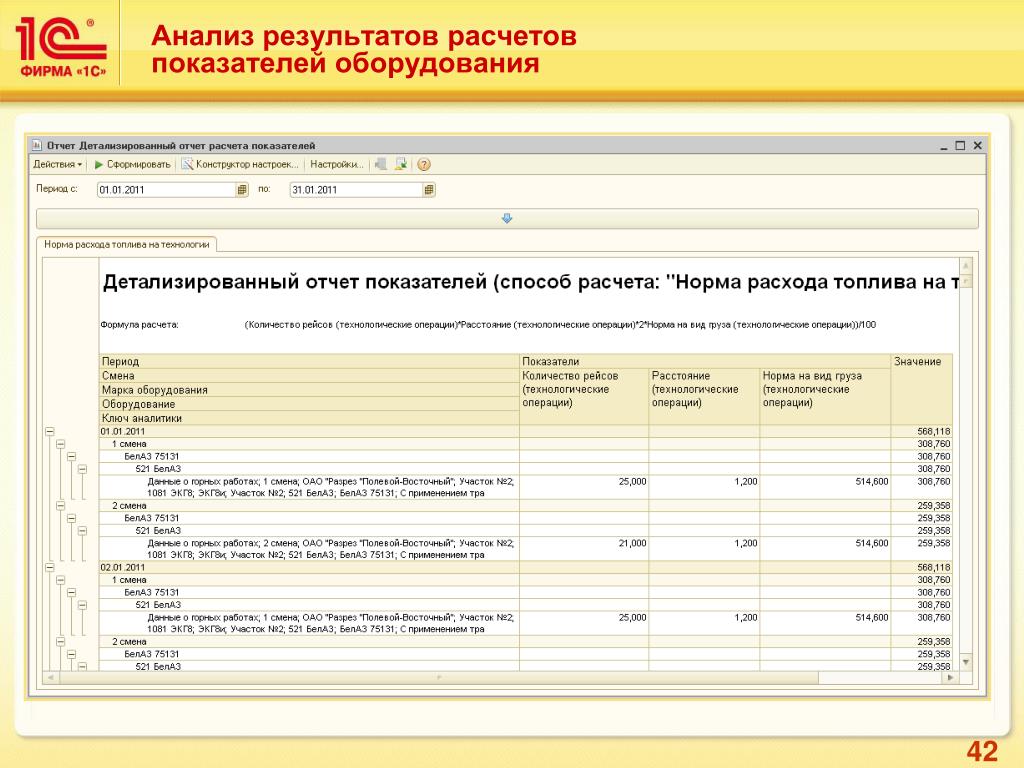This screenshot has width=1024, height=768.
Task: Close the Детализированный отчет window
Action: coord(978,146)
